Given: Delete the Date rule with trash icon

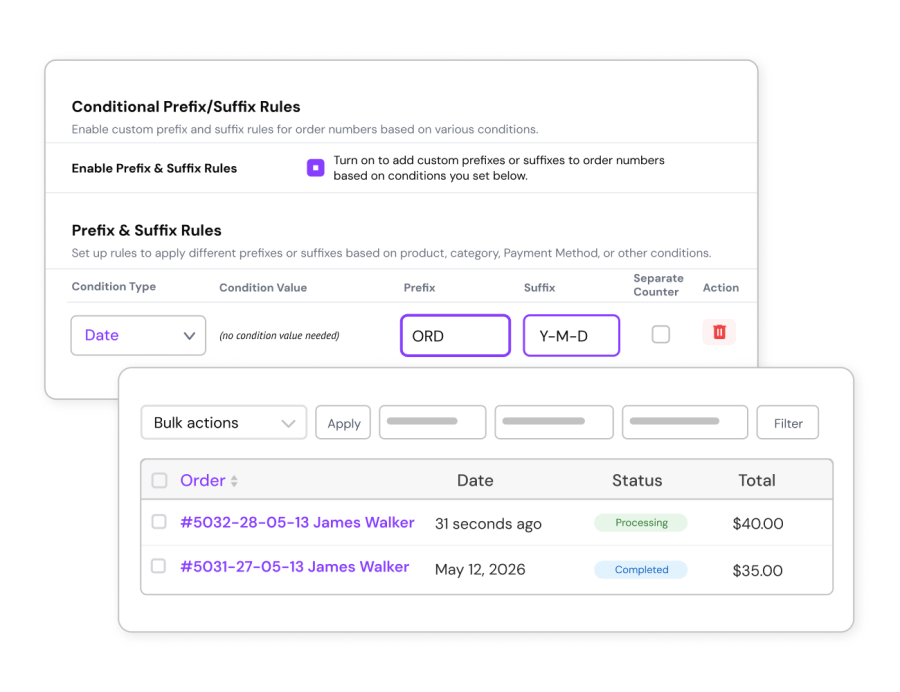Looking at the screenshot, I should click(719, 332).
